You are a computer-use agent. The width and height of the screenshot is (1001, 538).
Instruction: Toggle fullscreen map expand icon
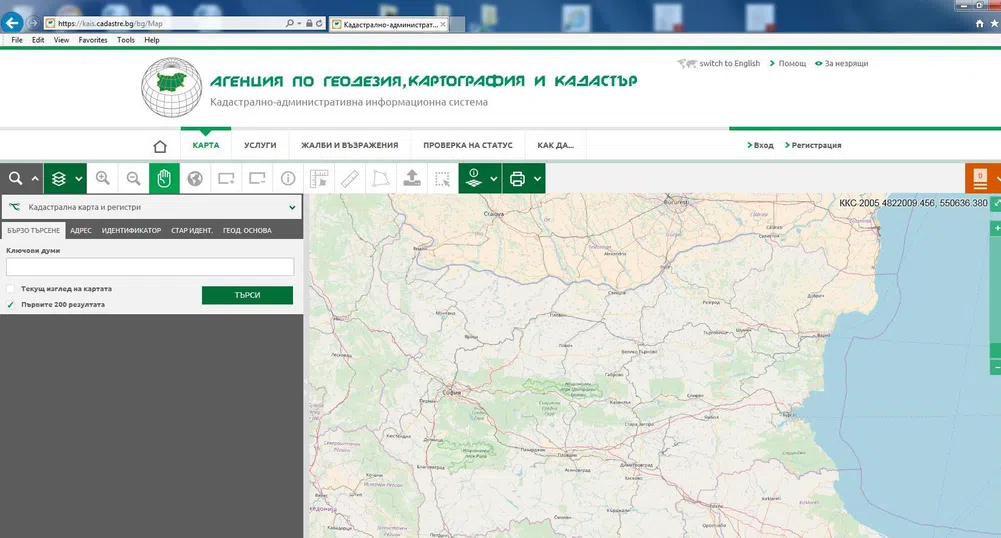996,203
